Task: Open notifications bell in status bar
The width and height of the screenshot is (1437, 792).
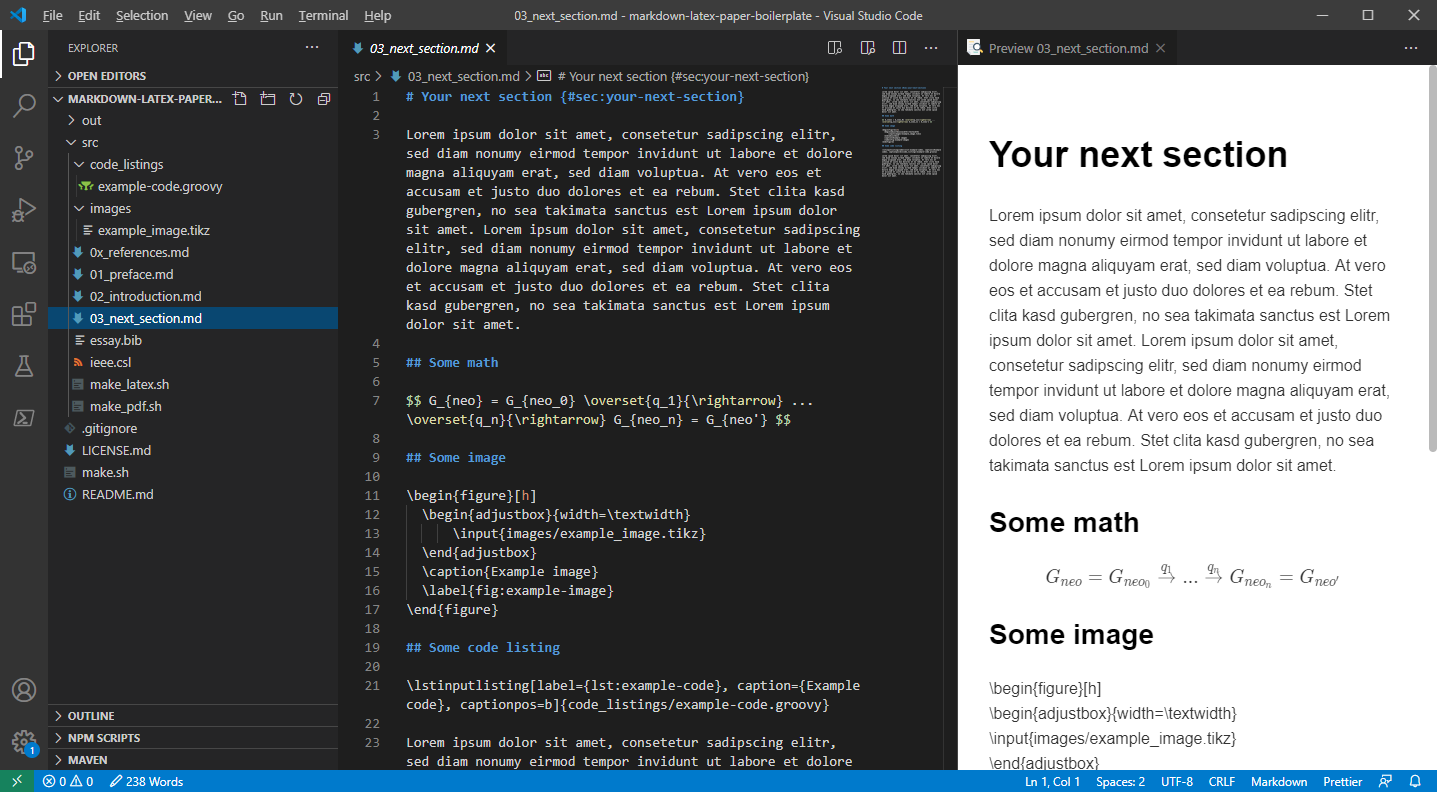Action: click(x=1415, y=781)
